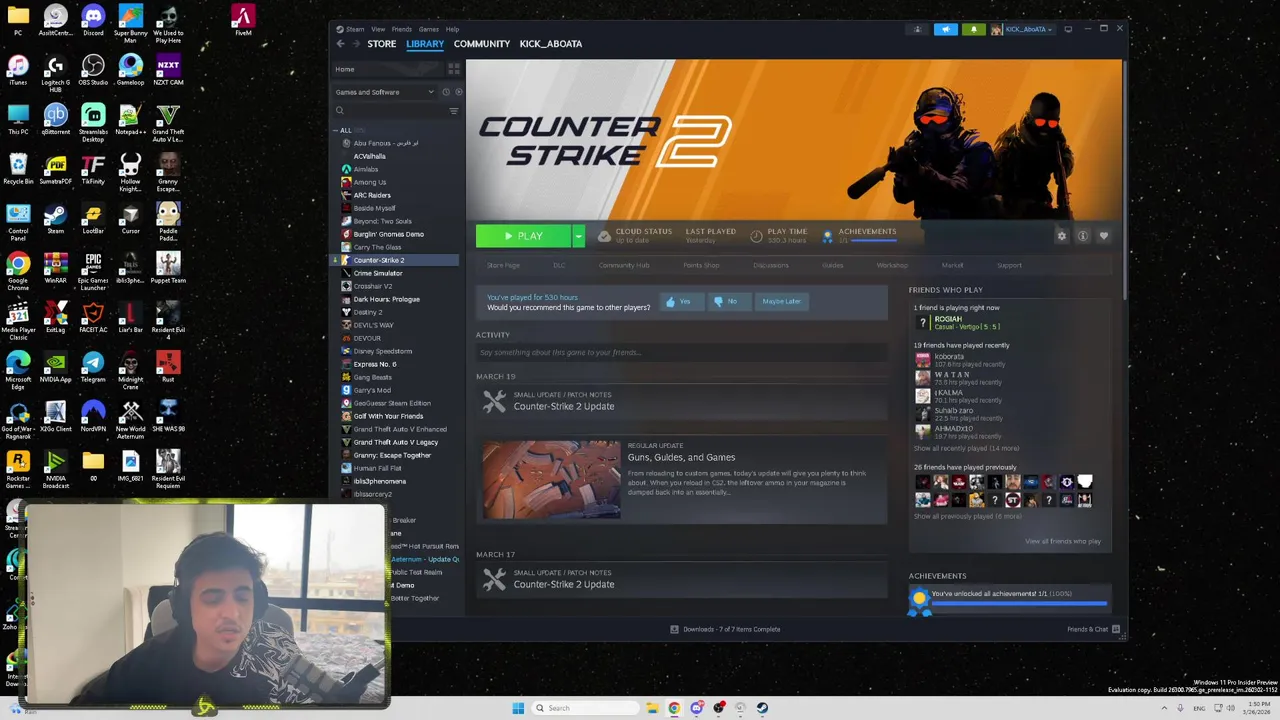Viewport: 1280px width, 720px height.
Task: Open the Workshop link
Action: click(892, 265)
